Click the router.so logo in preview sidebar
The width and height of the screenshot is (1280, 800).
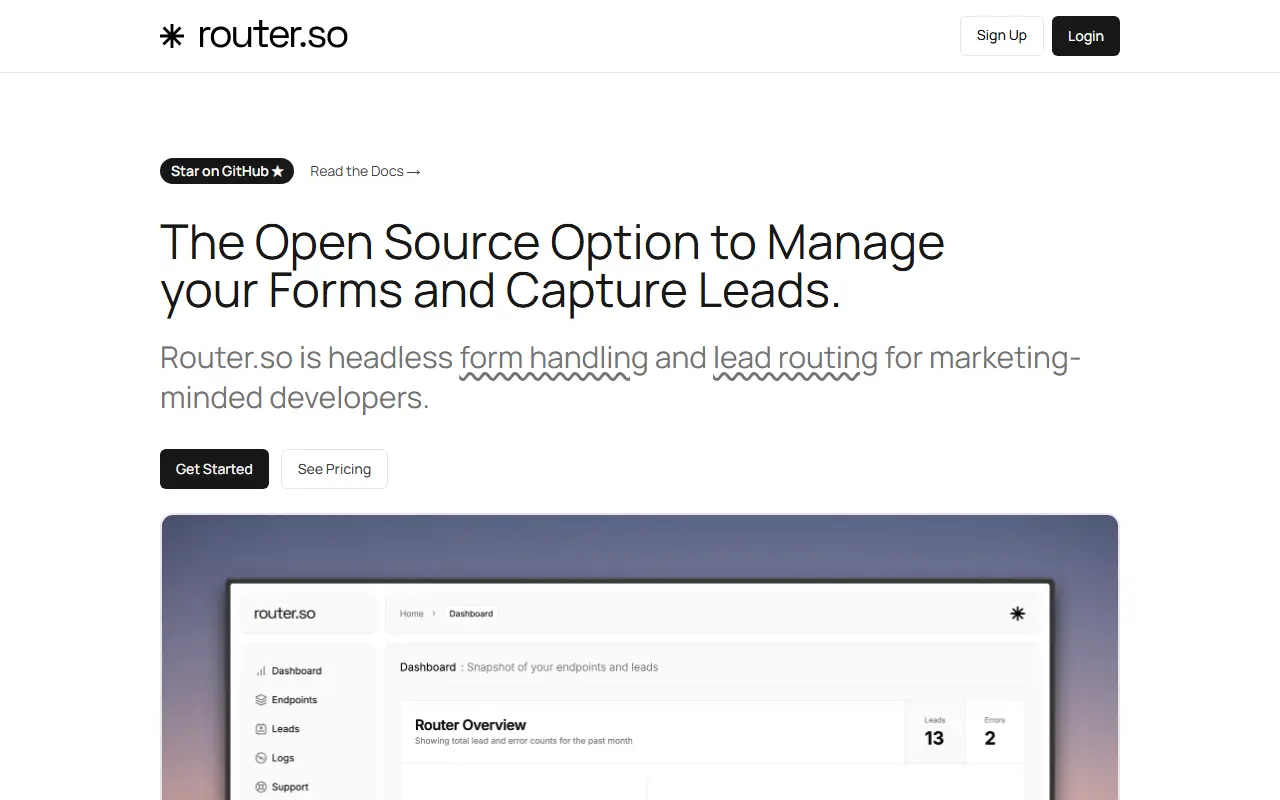[x=285, y=613]
